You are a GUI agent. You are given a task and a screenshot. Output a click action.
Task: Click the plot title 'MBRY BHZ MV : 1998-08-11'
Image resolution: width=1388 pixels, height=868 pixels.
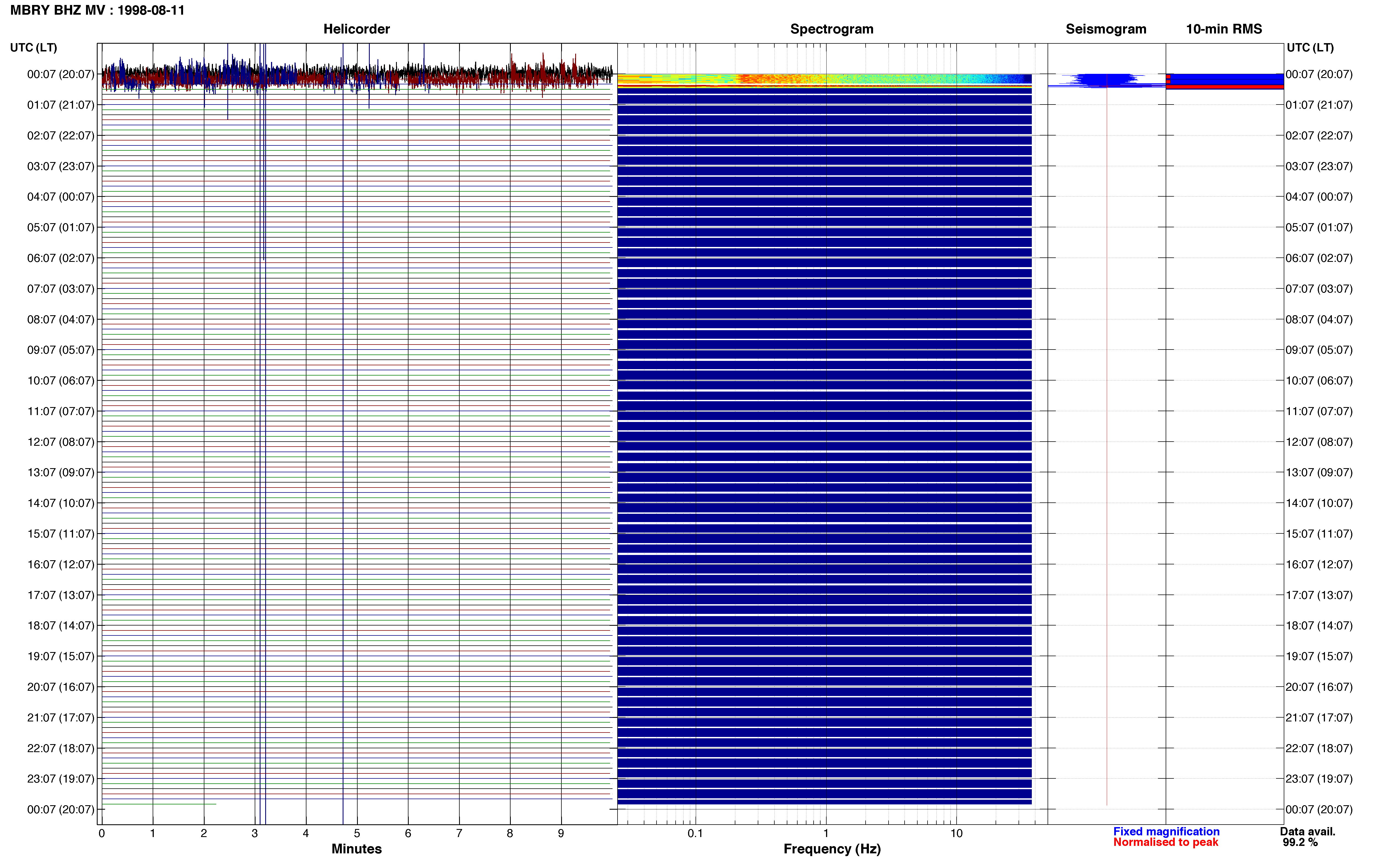click(98, 10)
